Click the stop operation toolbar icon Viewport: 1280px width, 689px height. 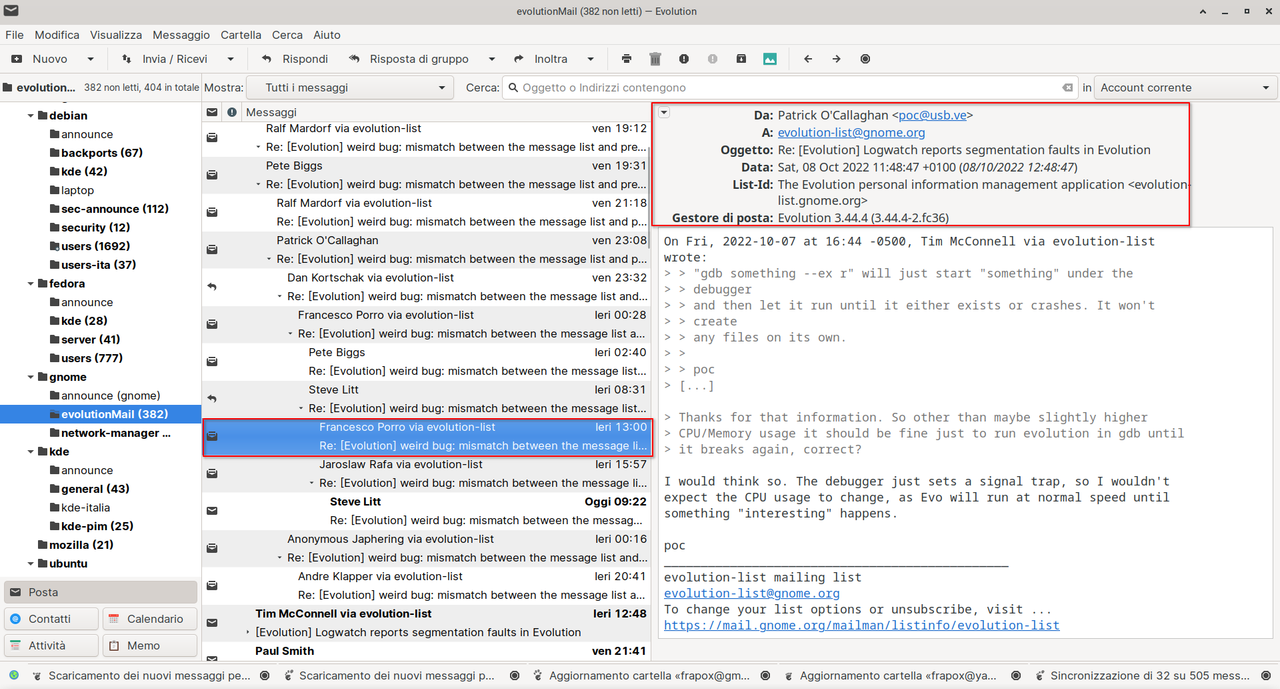pyautogui.click(x=865, y=59)
